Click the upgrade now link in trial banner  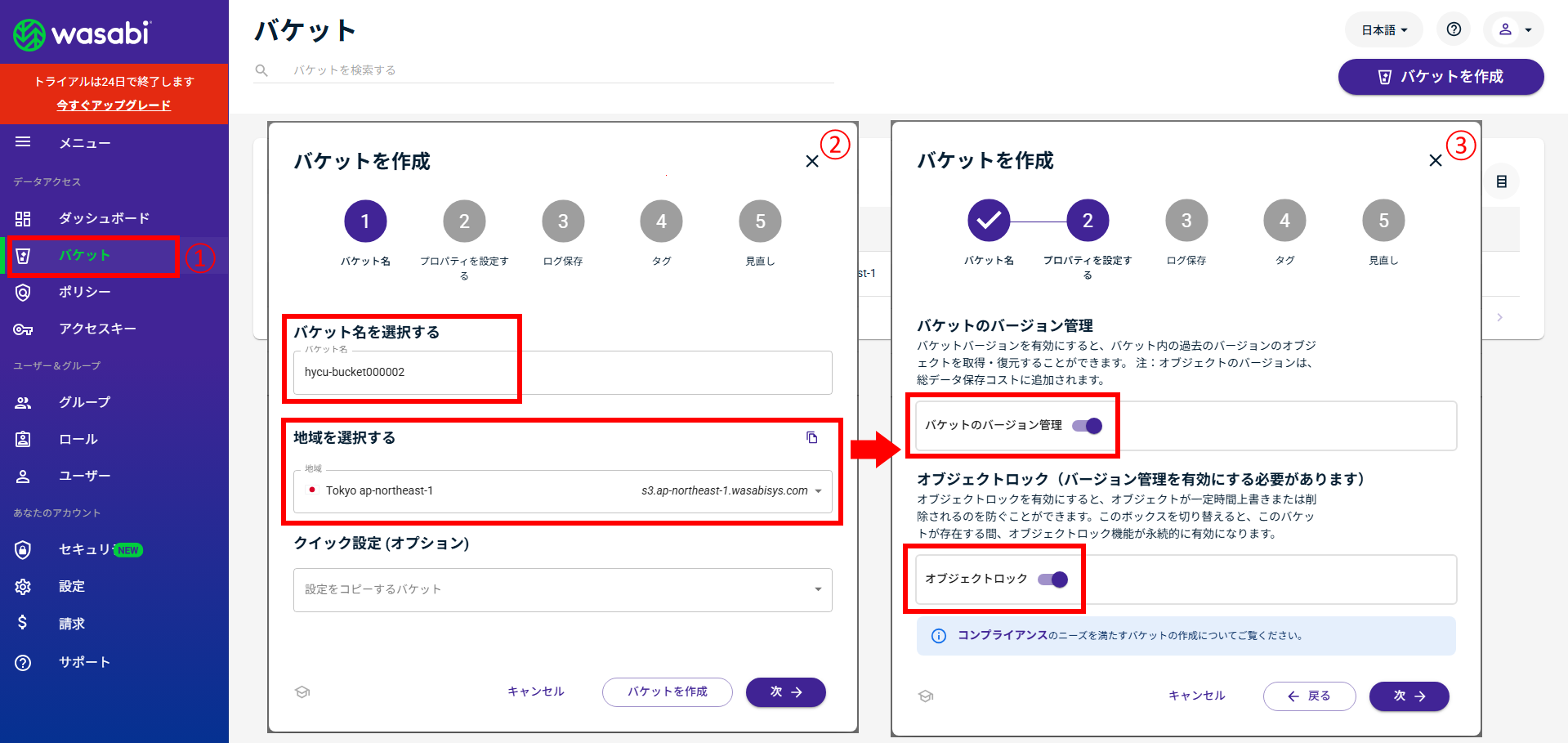click(x=114, y=105)
